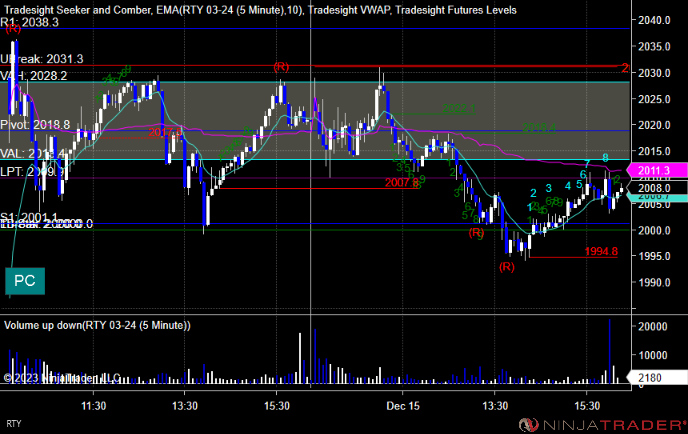This screenshot has width=688, height=434.
Task: Click the Volume up down panel label
Action: [x=97, y=325]
